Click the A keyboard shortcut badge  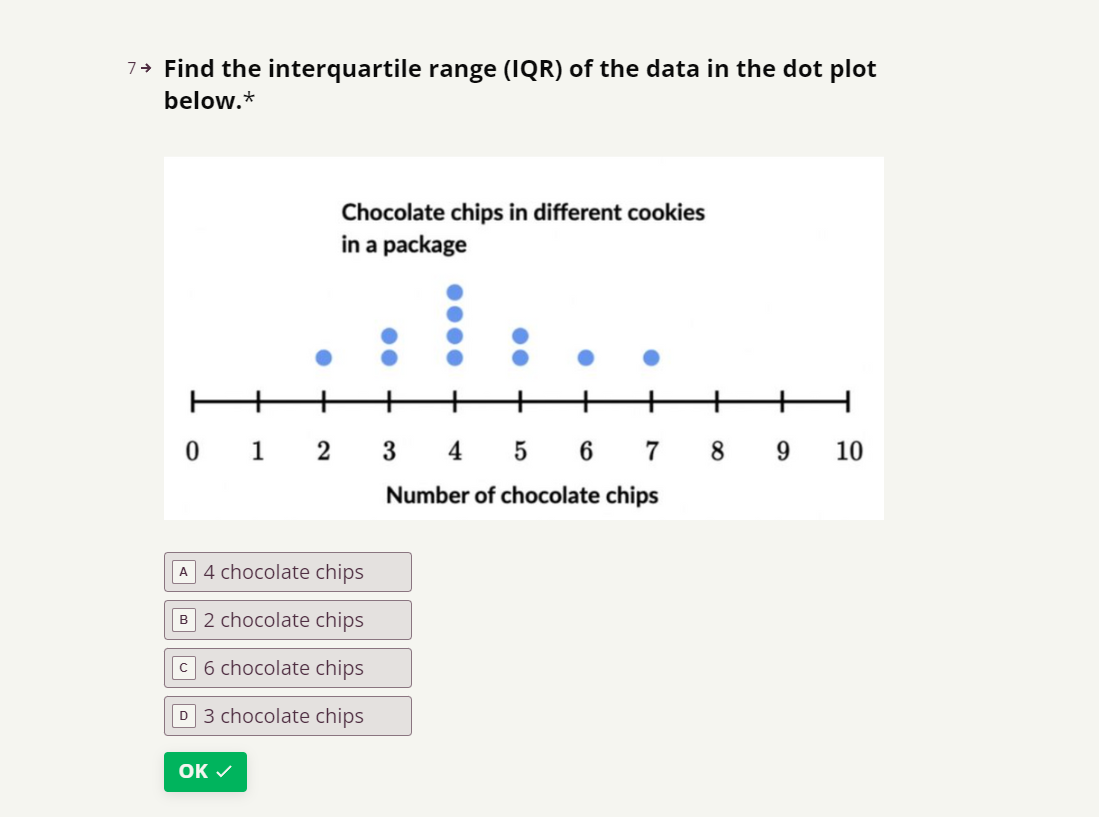(183, 571)
